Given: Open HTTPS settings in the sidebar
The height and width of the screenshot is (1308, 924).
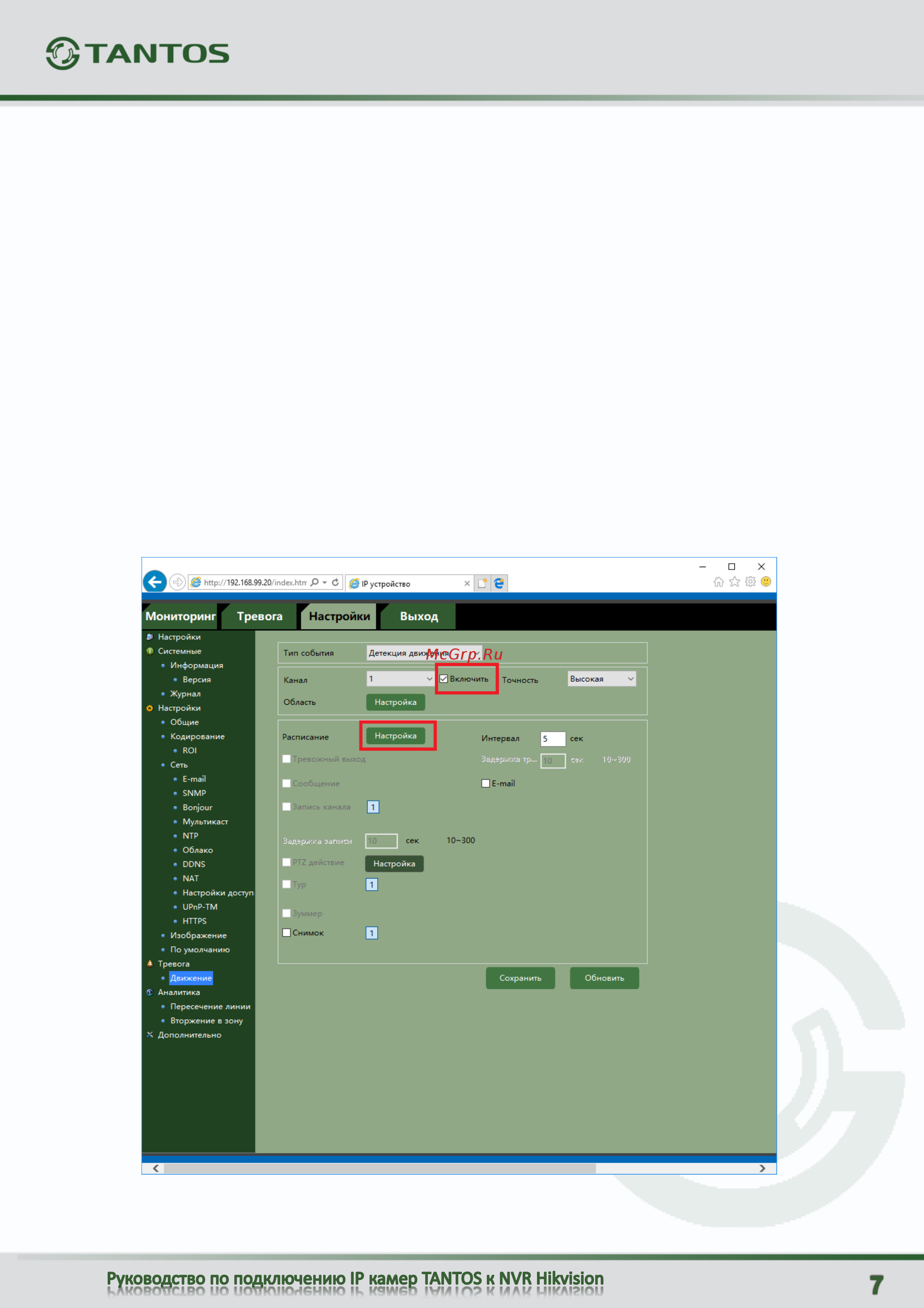Looking at the screenshot, I should [x=194, y=921].
